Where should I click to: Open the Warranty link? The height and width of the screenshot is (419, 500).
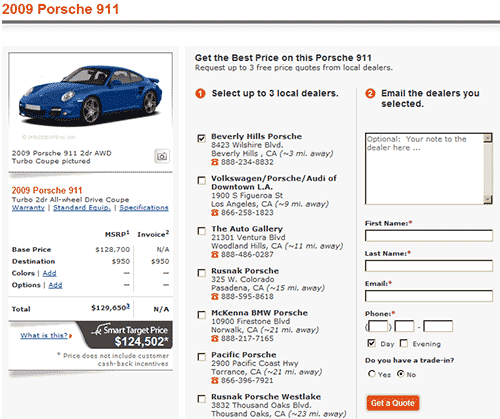[x=28, y=208]
